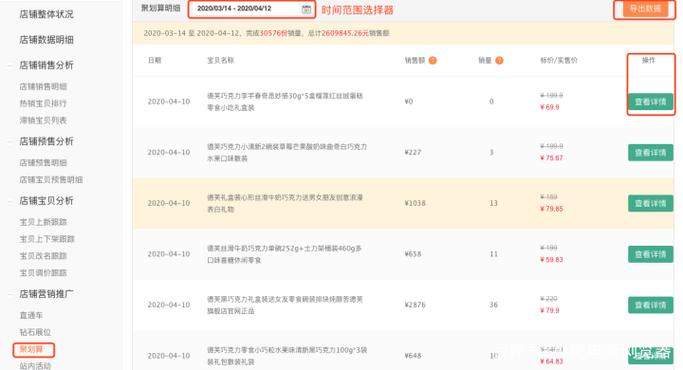The image size is (683, 370).
Task: Collapse the 店铺营销推广 section marker
Action: tap(10, 295)
